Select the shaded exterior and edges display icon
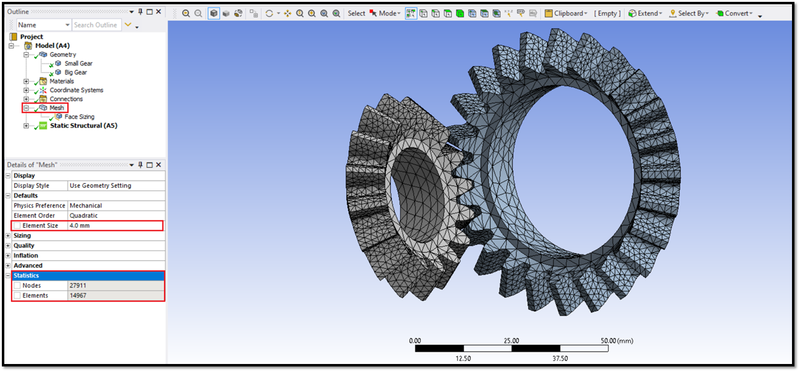Image resolution: width=800 pixels, height=372 pixels. 214,13
